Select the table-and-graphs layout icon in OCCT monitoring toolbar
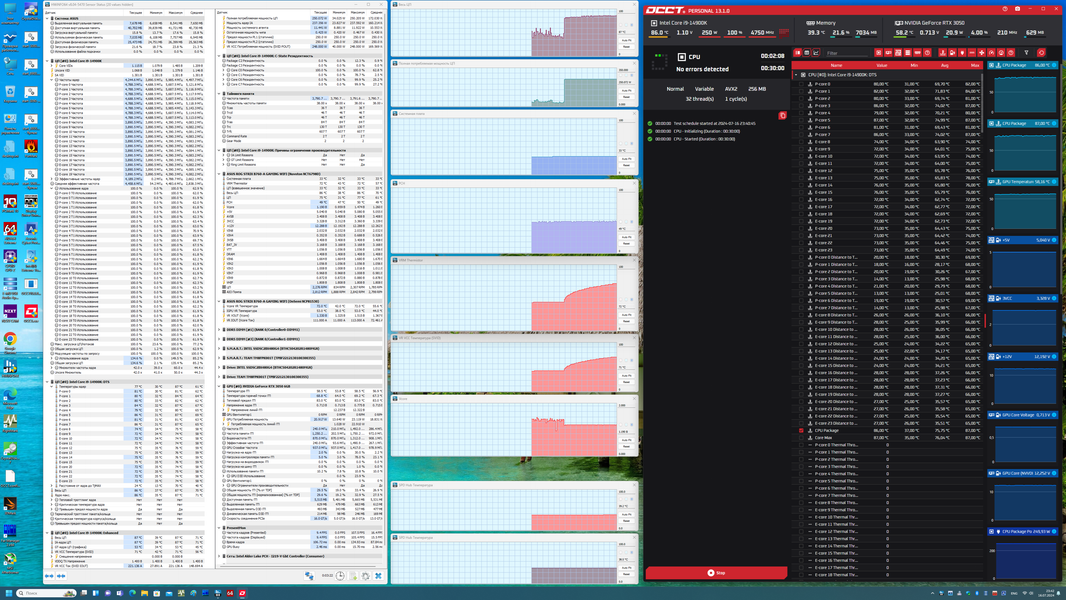This screenshot has height=600, width=1066. click(x=797, y=52)
